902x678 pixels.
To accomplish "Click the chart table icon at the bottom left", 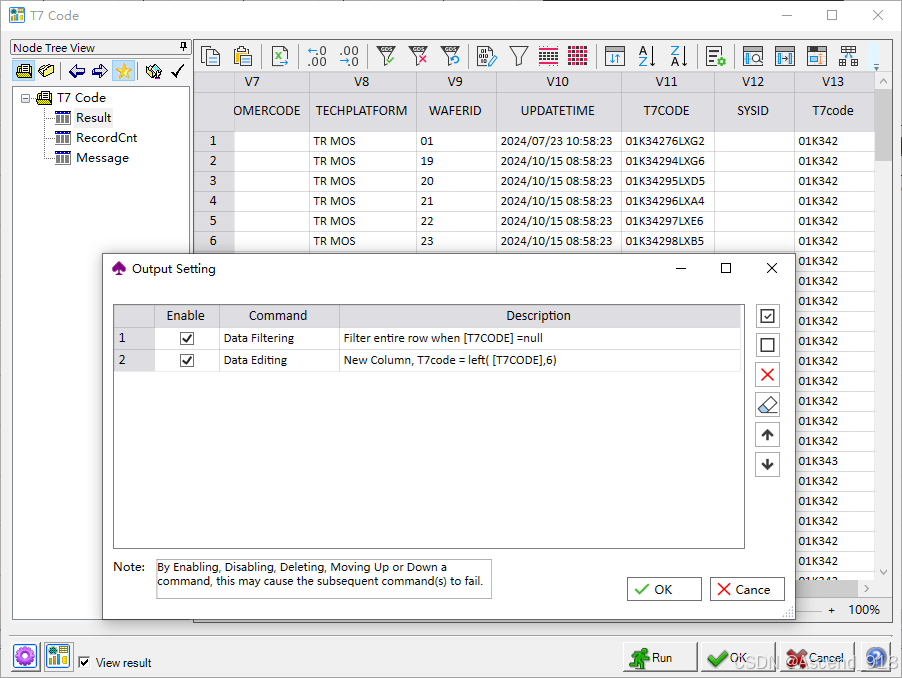I will coord(59,656).
